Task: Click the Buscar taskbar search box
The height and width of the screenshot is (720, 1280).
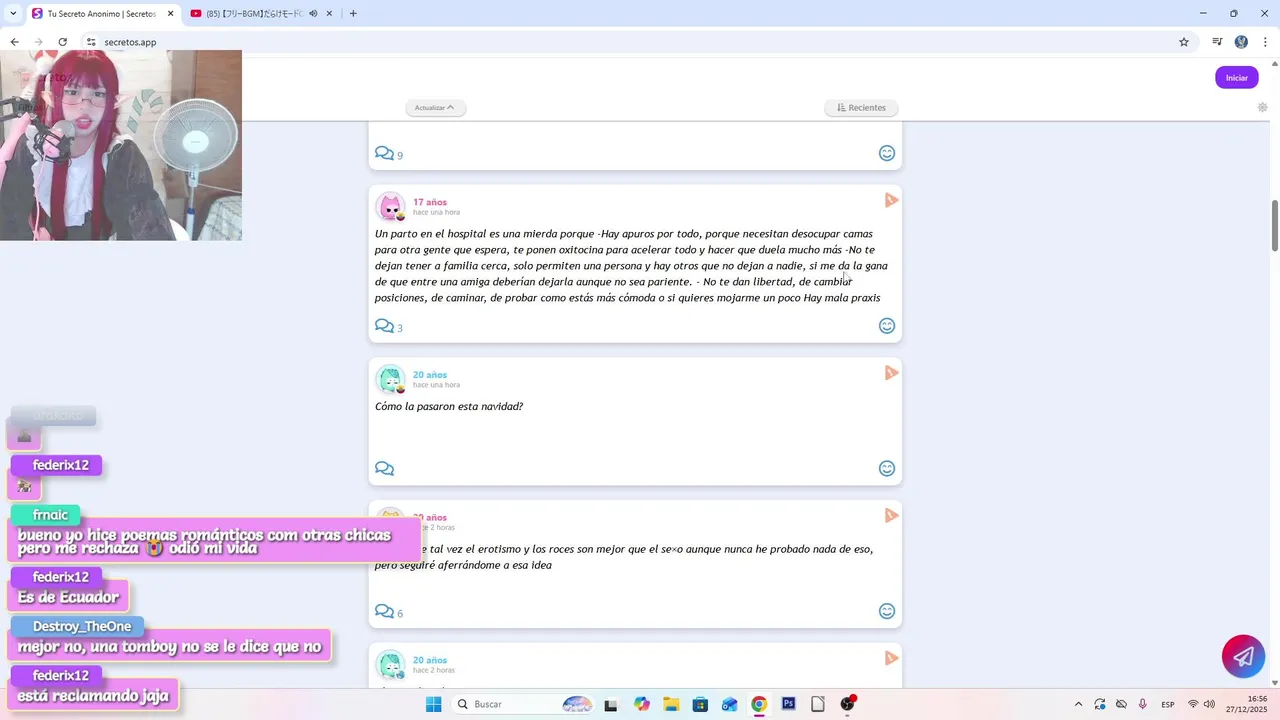Action: pyautogui.click(x=522, y=704)
